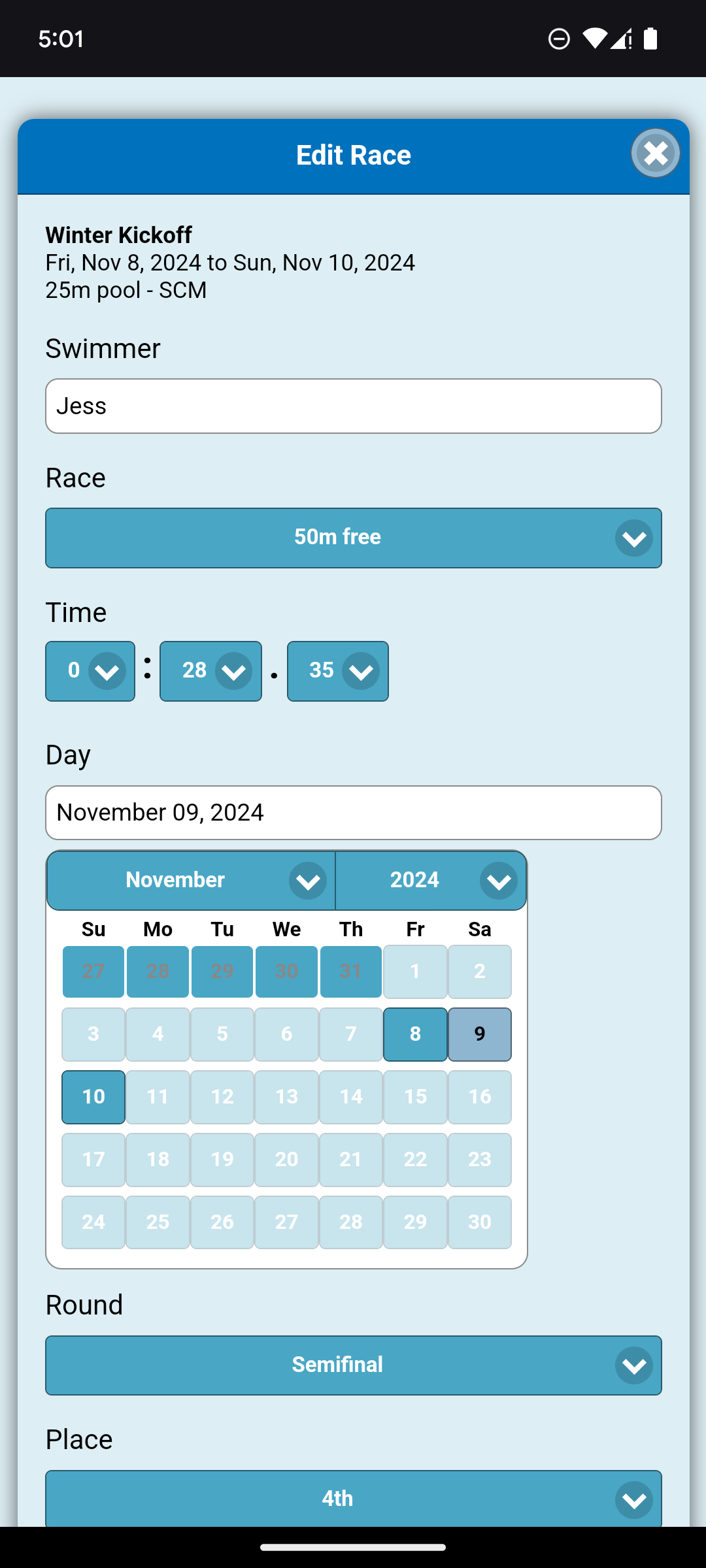The image size is (706, 1568).
Task: Select November 8 in the calendar
Action: [x=415, y=1034]
